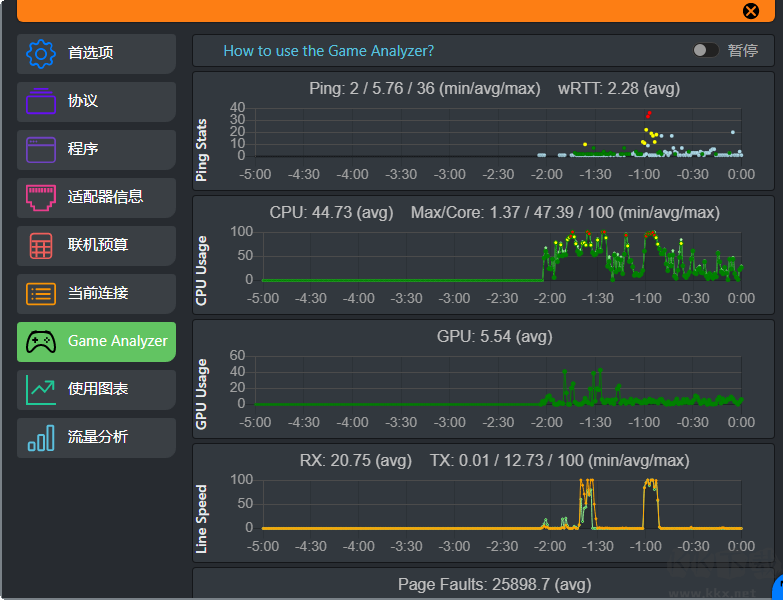783x600 pixels.
Task: Click the Ping Stats graph area
Action: coord(498,132)
